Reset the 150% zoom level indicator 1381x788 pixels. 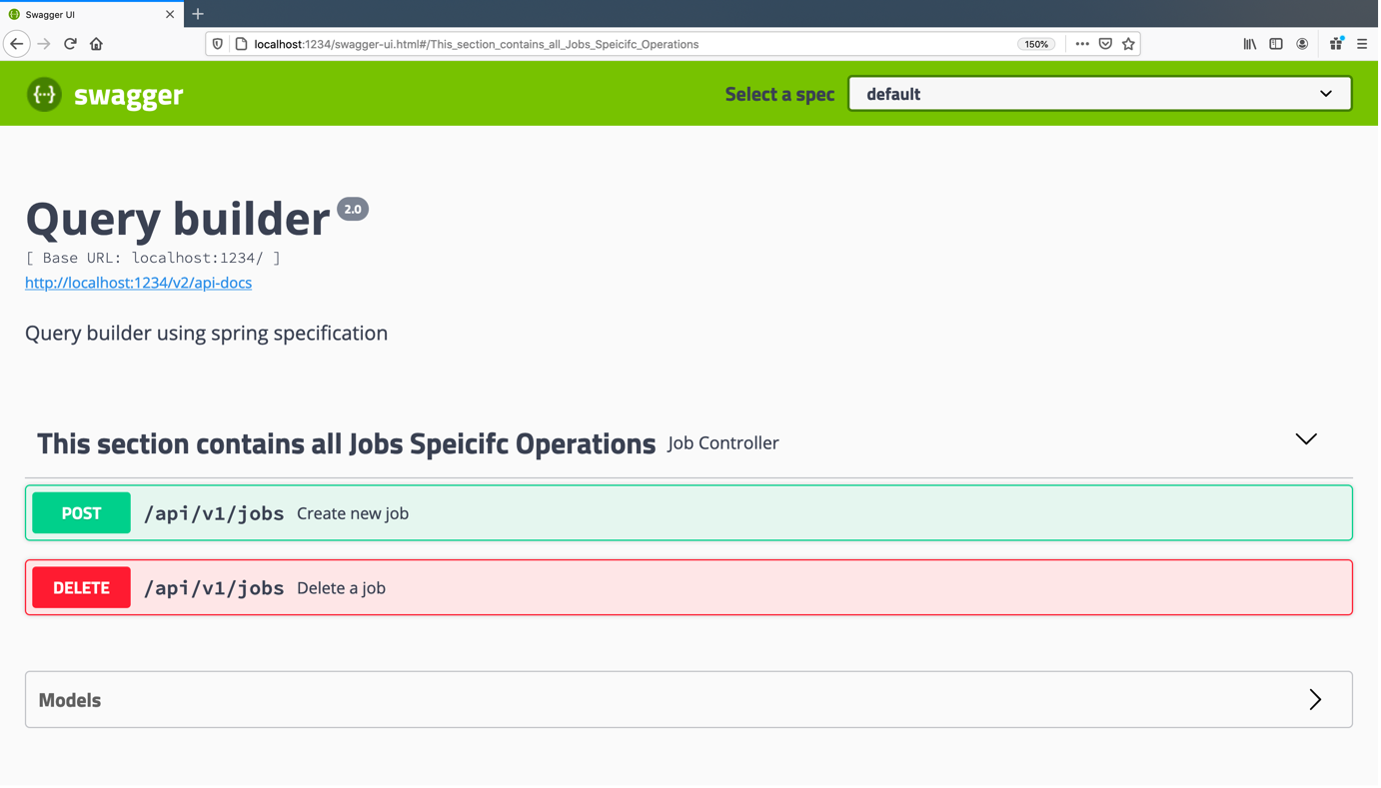pos(1036,44)
